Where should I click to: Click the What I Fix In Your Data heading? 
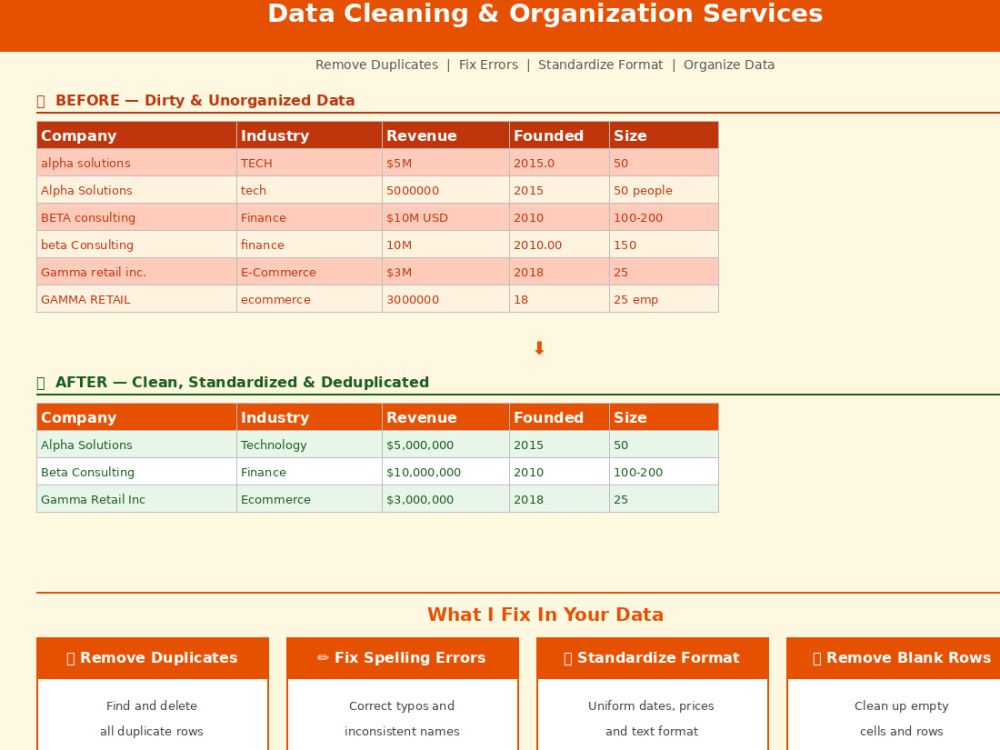click(x=545, y=614)
